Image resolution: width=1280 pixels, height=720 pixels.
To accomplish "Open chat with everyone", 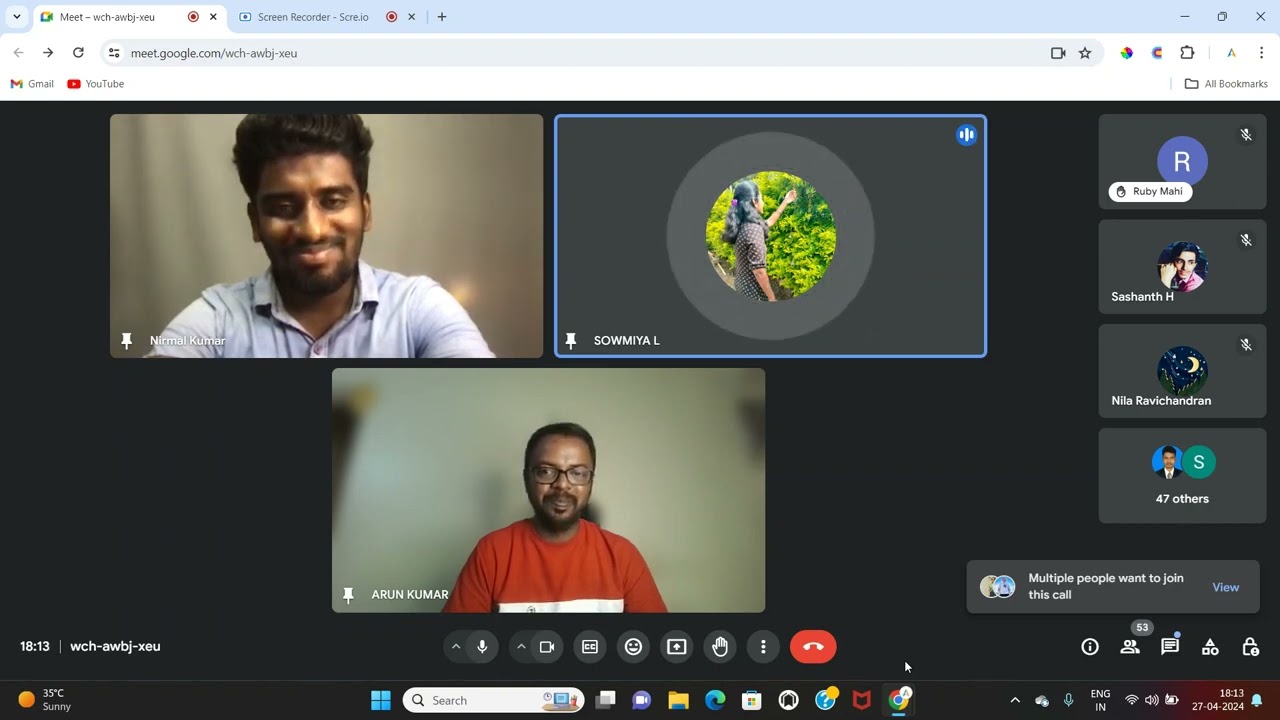I will [x=1170, y=647].
